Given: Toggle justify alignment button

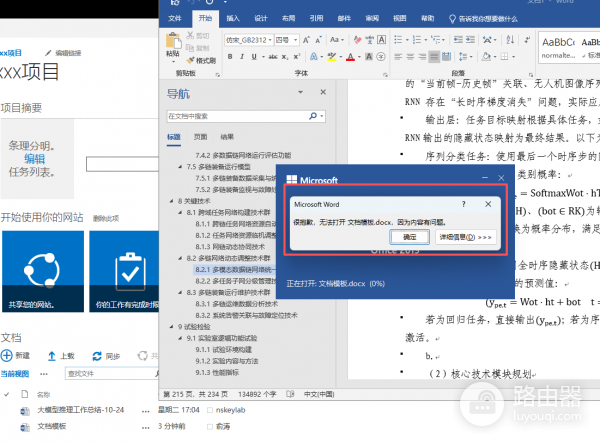Looking at the screenshot, I should 434,57.
